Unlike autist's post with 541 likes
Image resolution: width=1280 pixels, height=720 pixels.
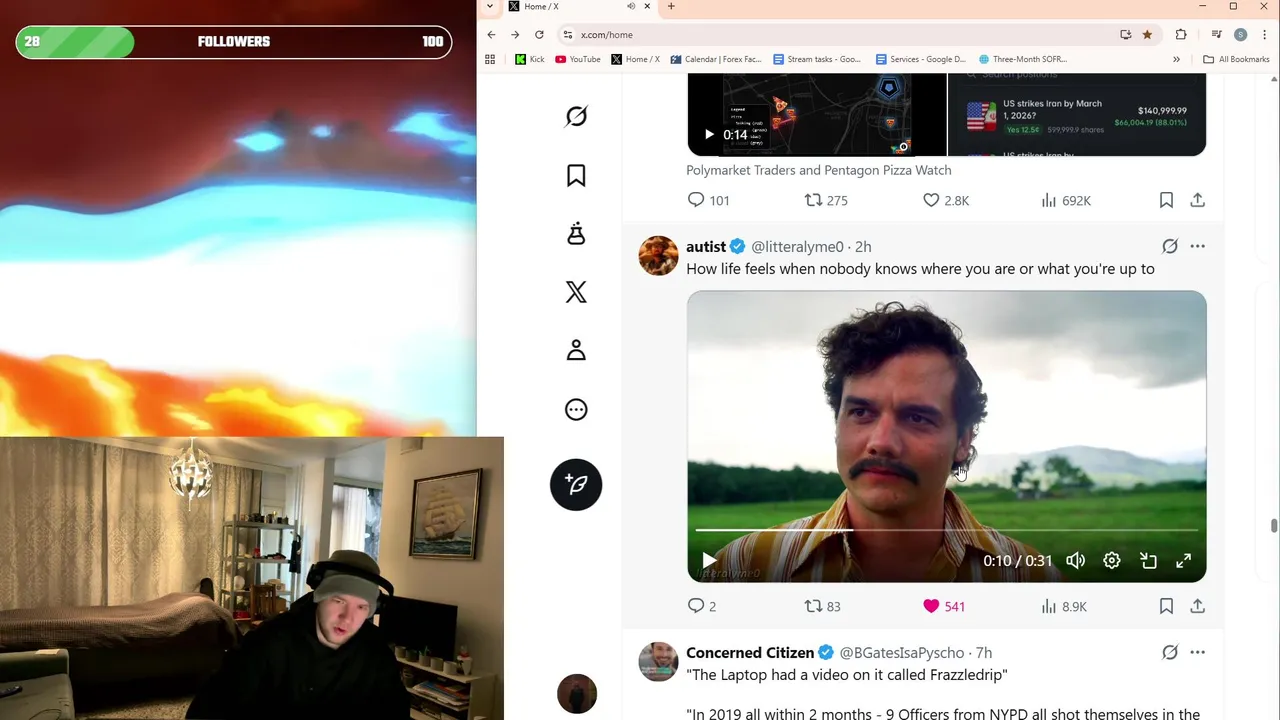(943, 606)
